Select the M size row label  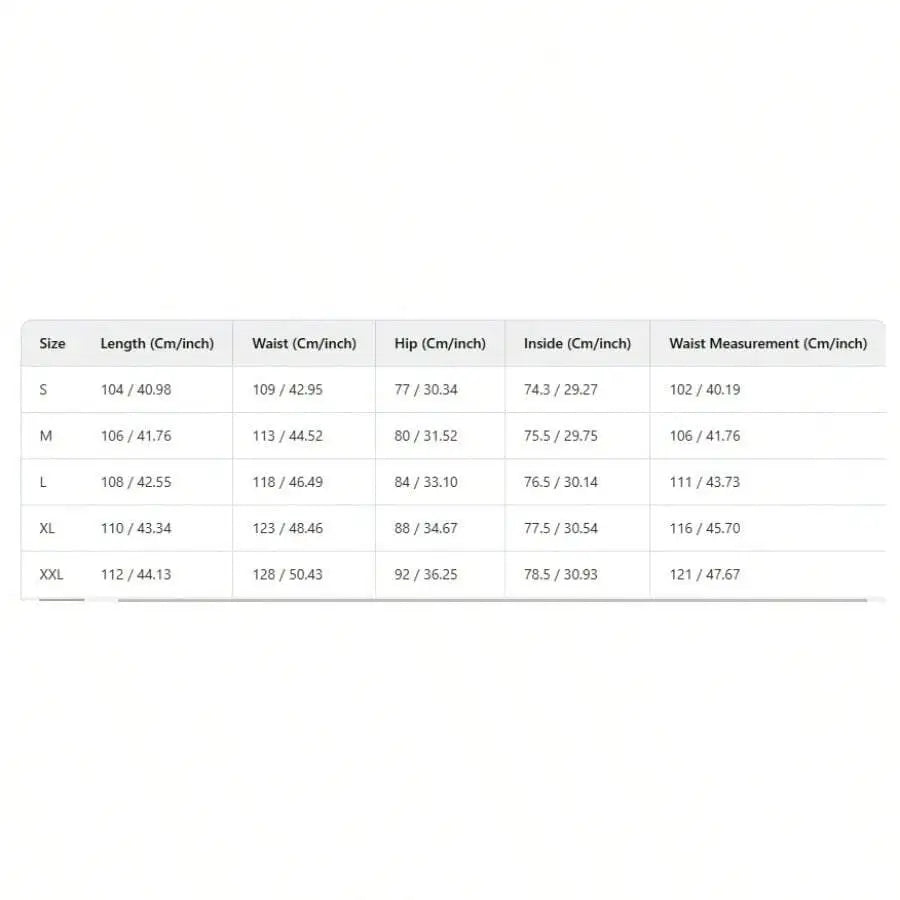click(x=46, y=436)
